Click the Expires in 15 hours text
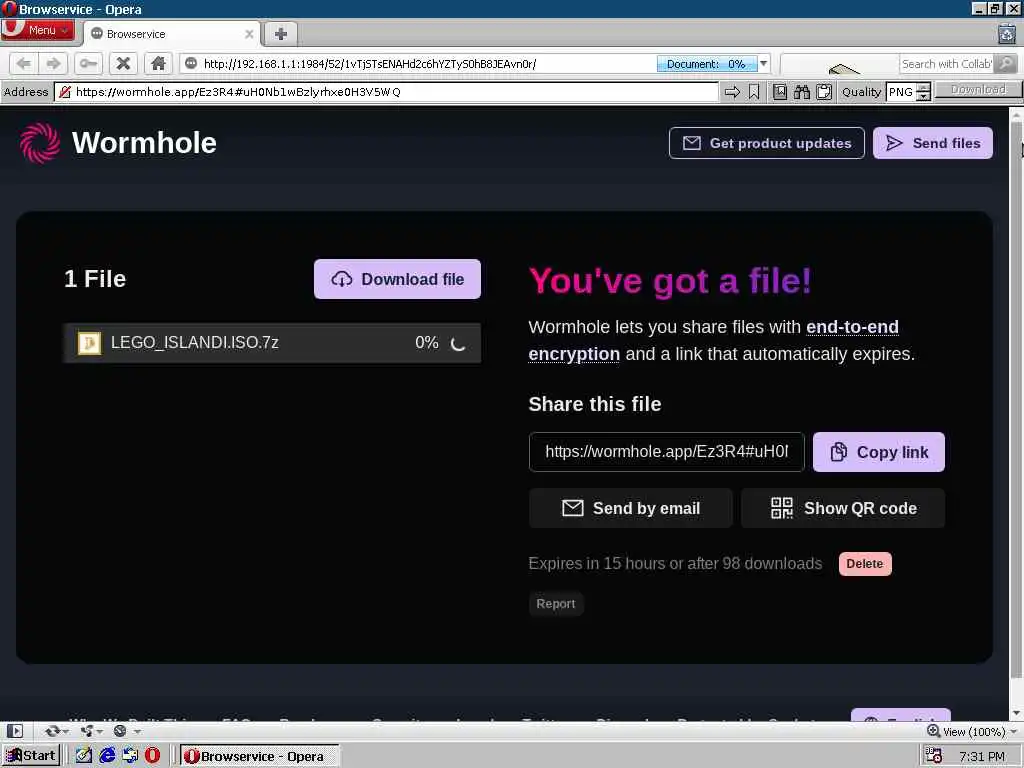1024x768 pixels. 675,564
